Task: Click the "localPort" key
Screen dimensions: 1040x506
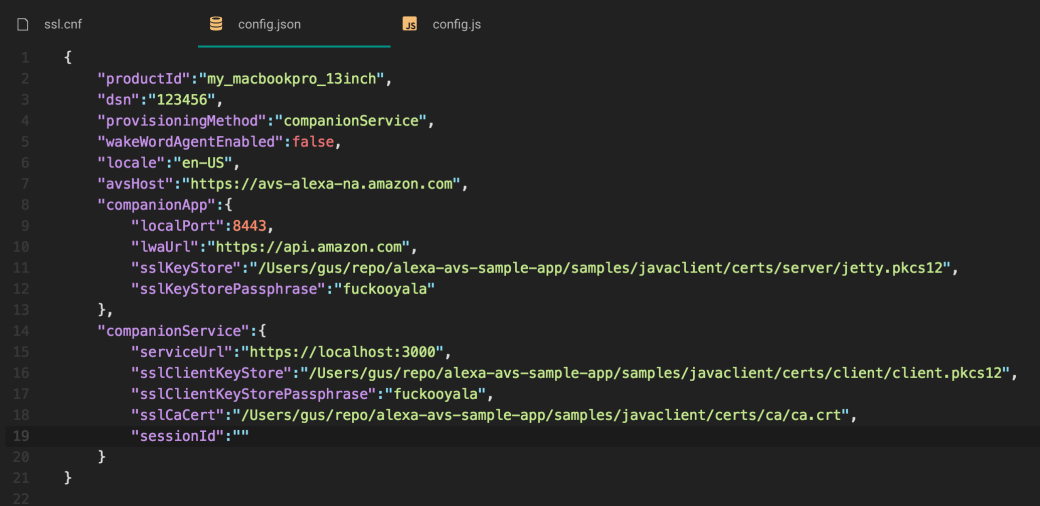Action: [x=177, y=226]
